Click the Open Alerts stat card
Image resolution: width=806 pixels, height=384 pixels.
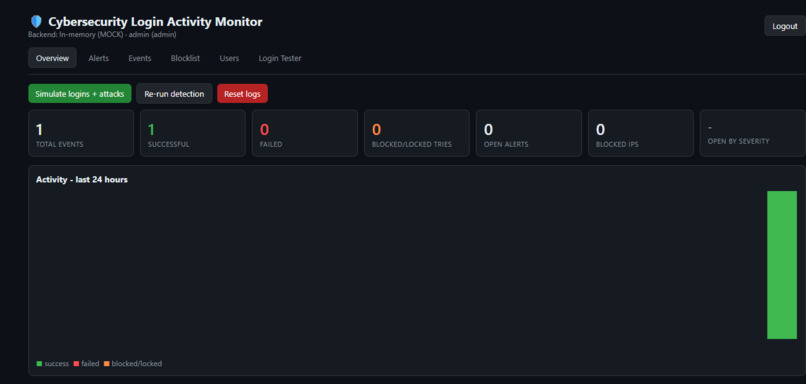click(x=529, y=133)
